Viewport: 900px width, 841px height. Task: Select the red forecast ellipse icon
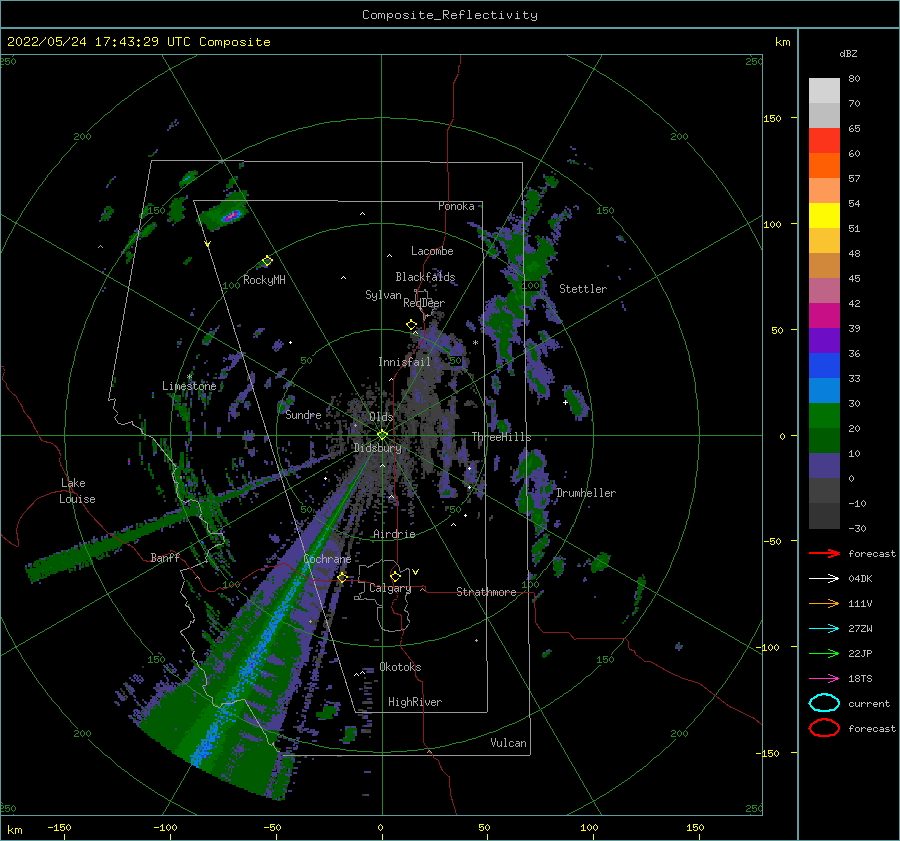[824, 728]
